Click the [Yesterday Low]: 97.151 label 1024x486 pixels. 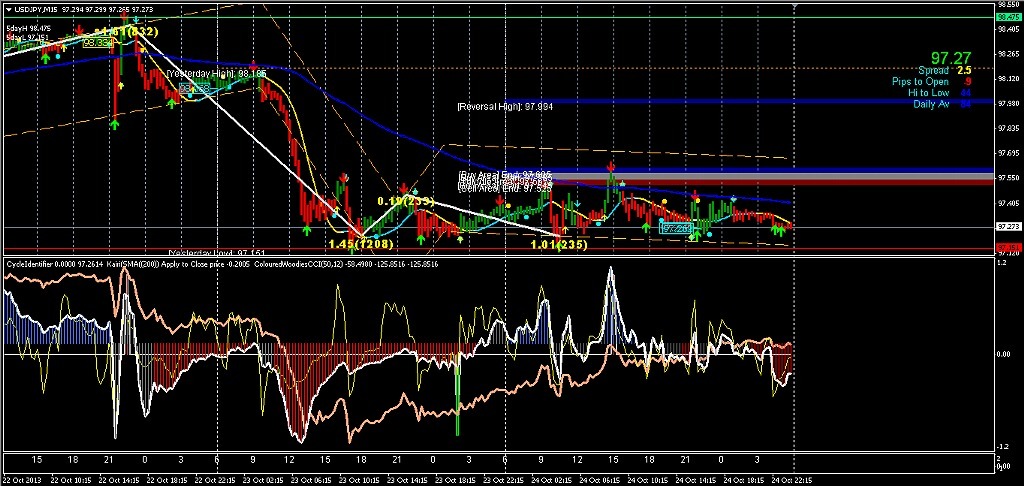click(217, 252)
